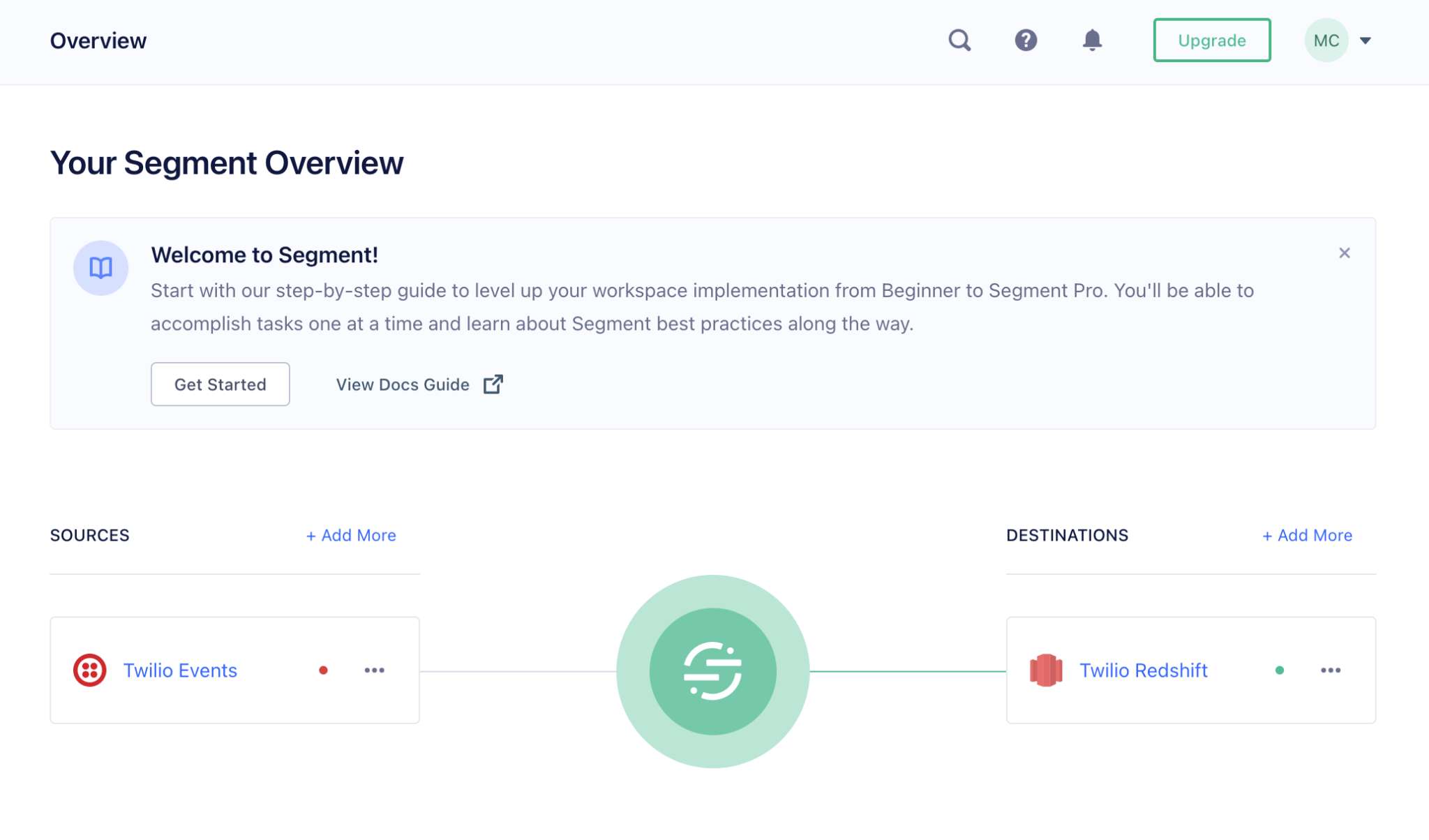
Task: Check the green status indicator on Twilio Redshift
Action: coord(1280,670)
